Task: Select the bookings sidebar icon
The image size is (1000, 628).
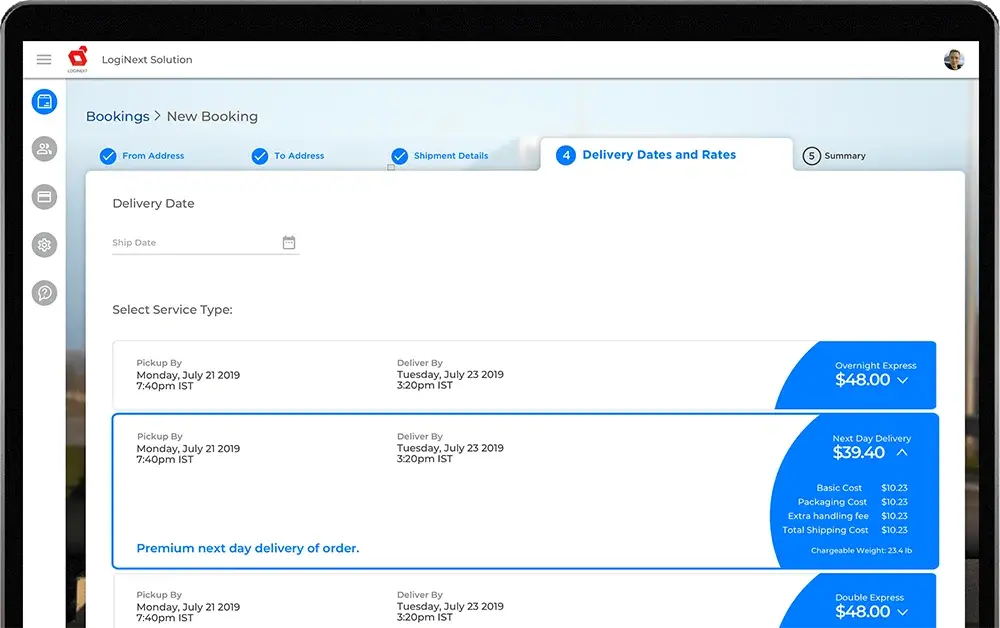Action: point(44,101)
